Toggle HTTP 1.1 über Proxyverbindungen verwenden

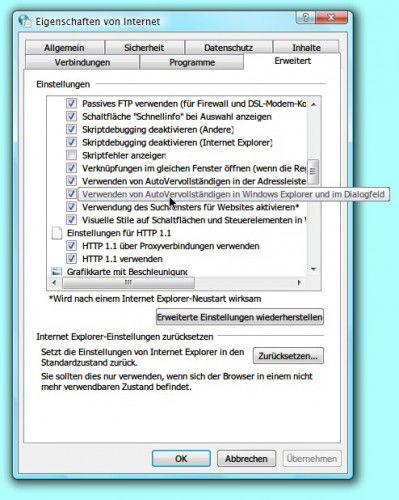point(71,246)
